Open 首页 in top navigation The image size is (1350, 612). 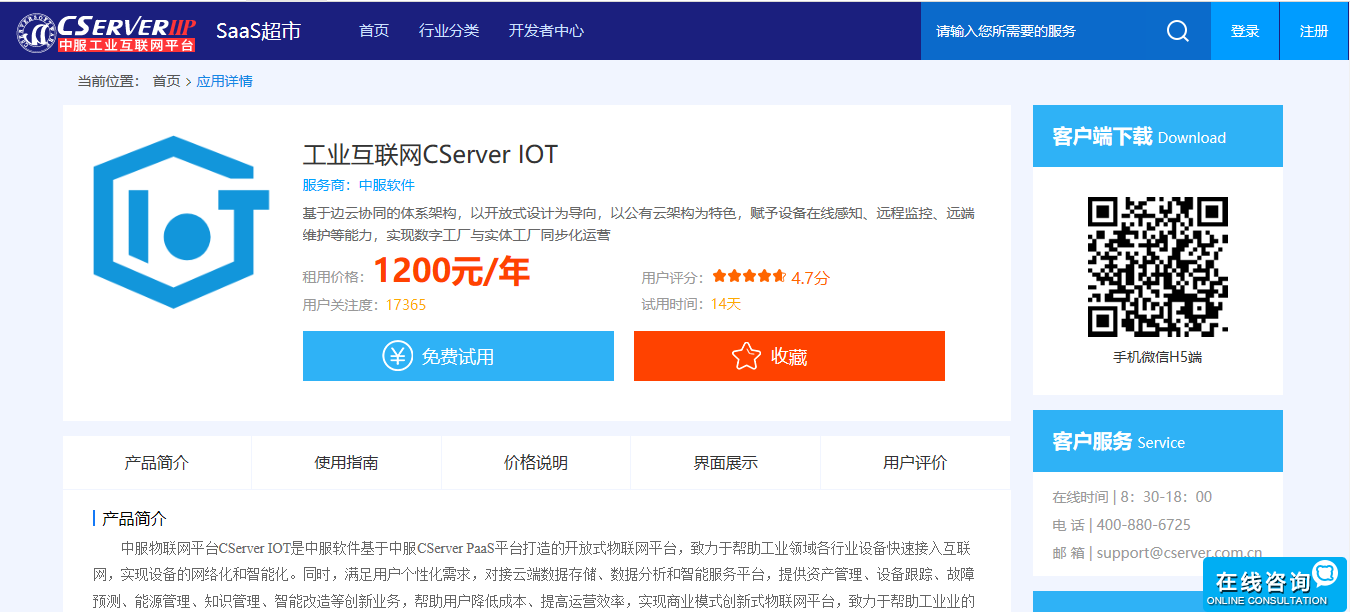pyautogui.click(x=374, y=31)
